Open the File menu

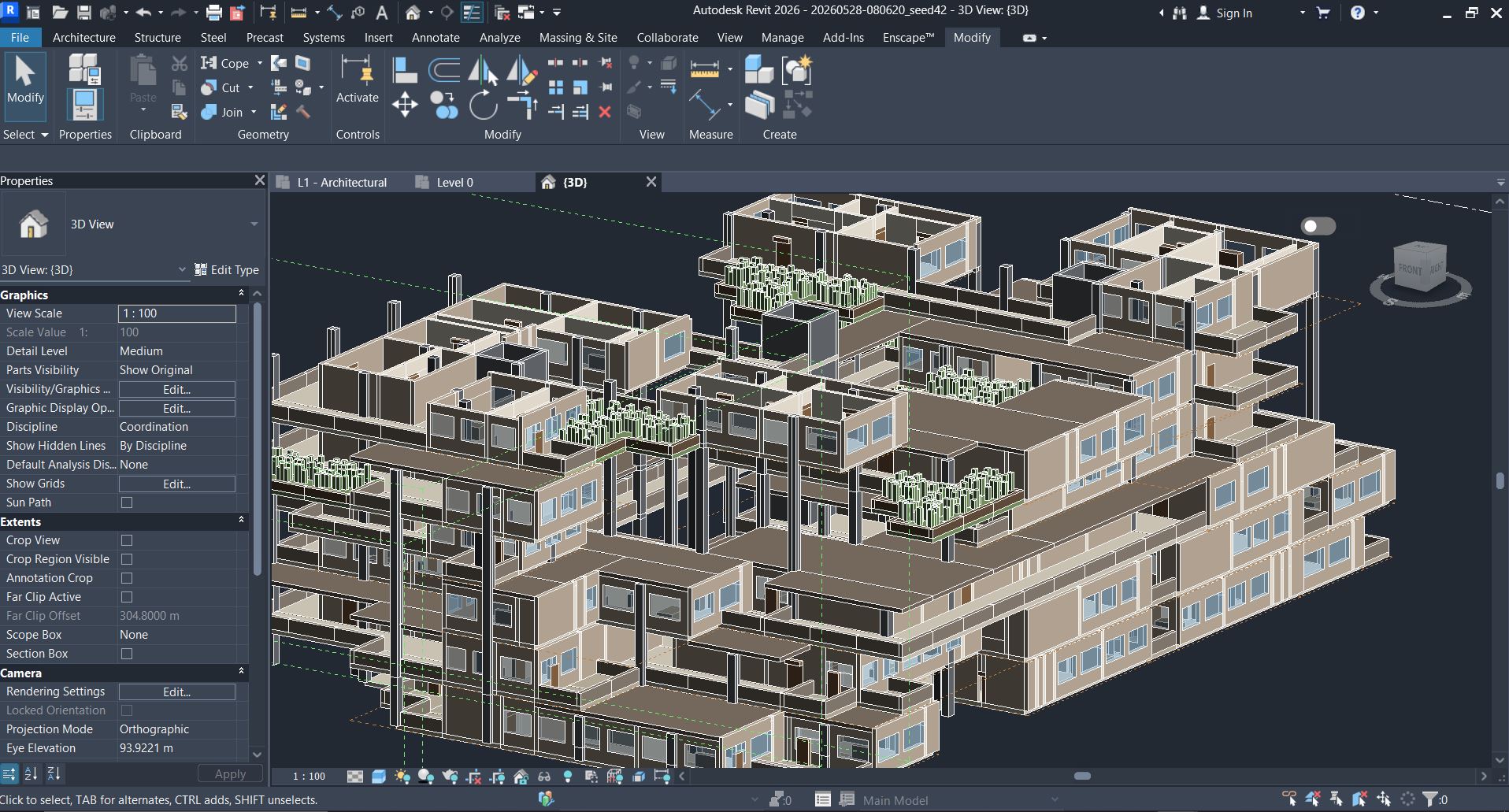coord(20,38)
